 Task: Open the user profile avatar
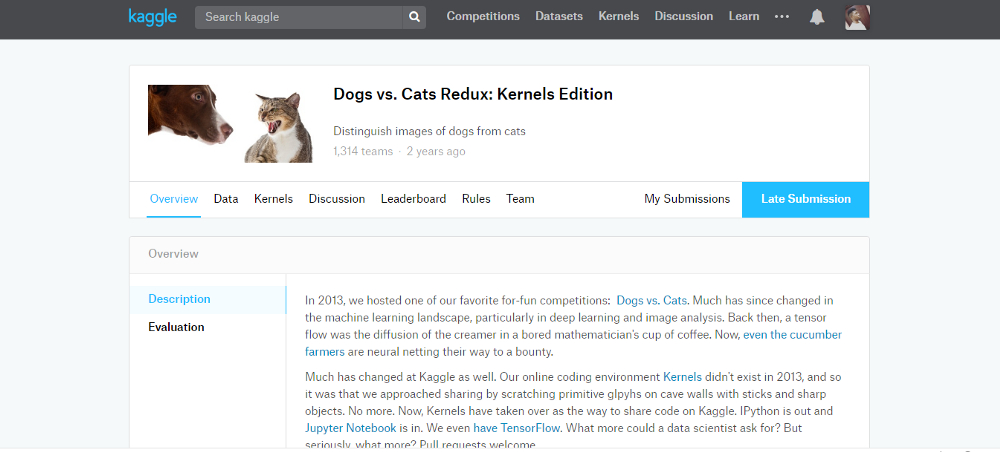[x=857, y=17]
